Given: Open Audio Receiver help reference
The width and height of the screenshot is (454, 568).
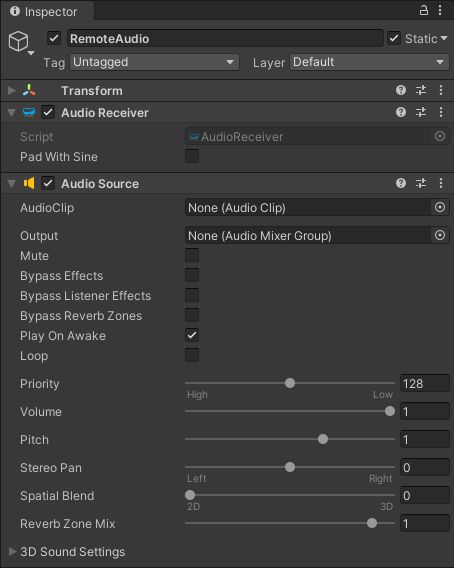Looking at the screenshot, I should (401, 112).
